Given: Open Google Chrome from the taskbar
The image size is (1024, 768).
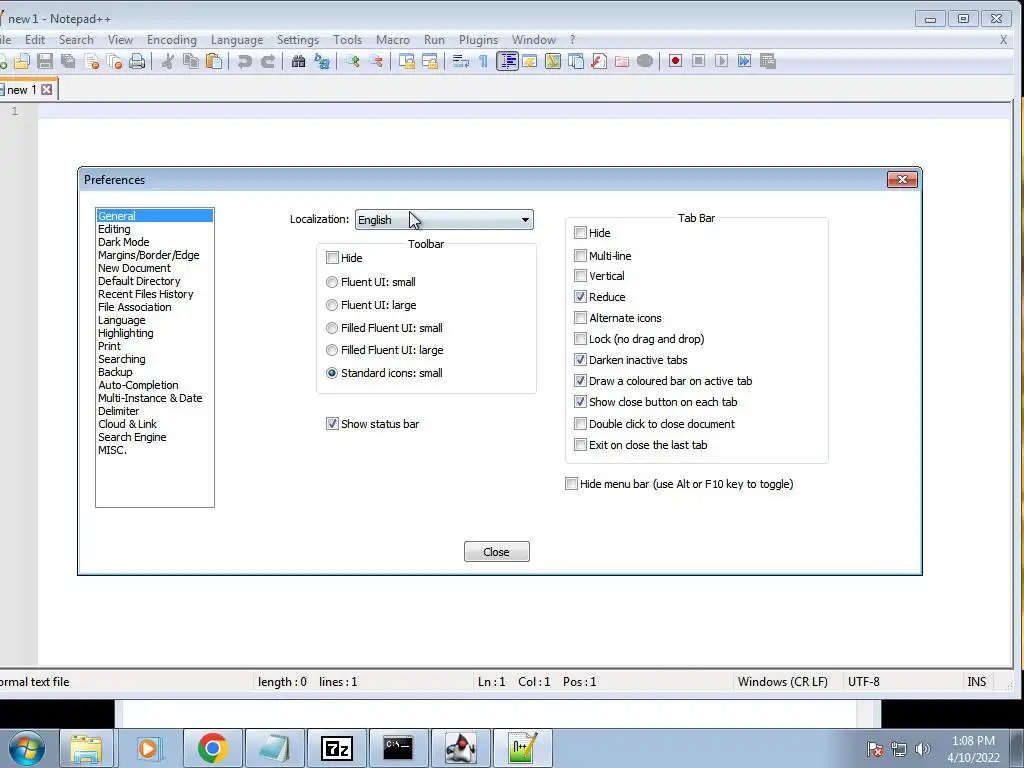Looking at the screenshot, I should click(212, 748).
